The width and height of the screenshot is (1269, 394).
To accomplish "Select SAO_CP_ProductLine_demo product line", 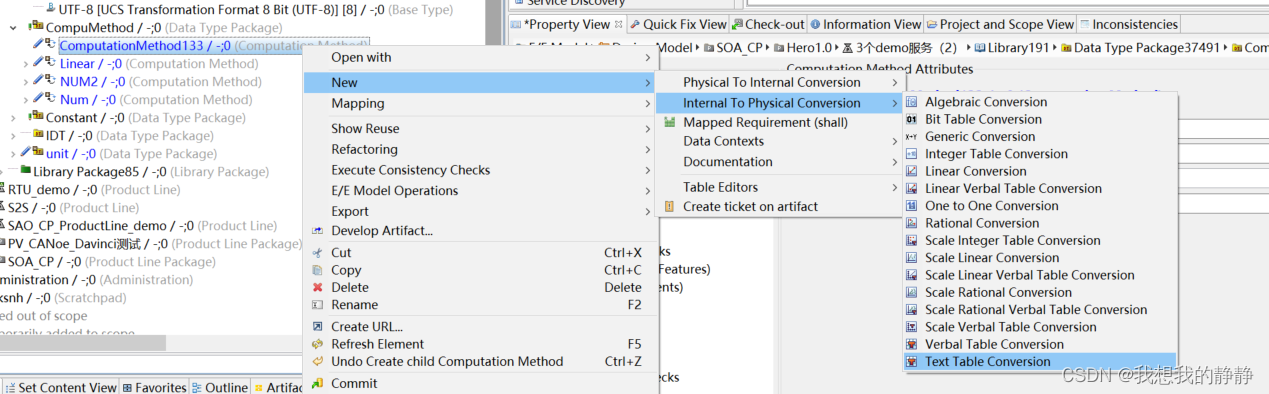I will tap(142, 226).
